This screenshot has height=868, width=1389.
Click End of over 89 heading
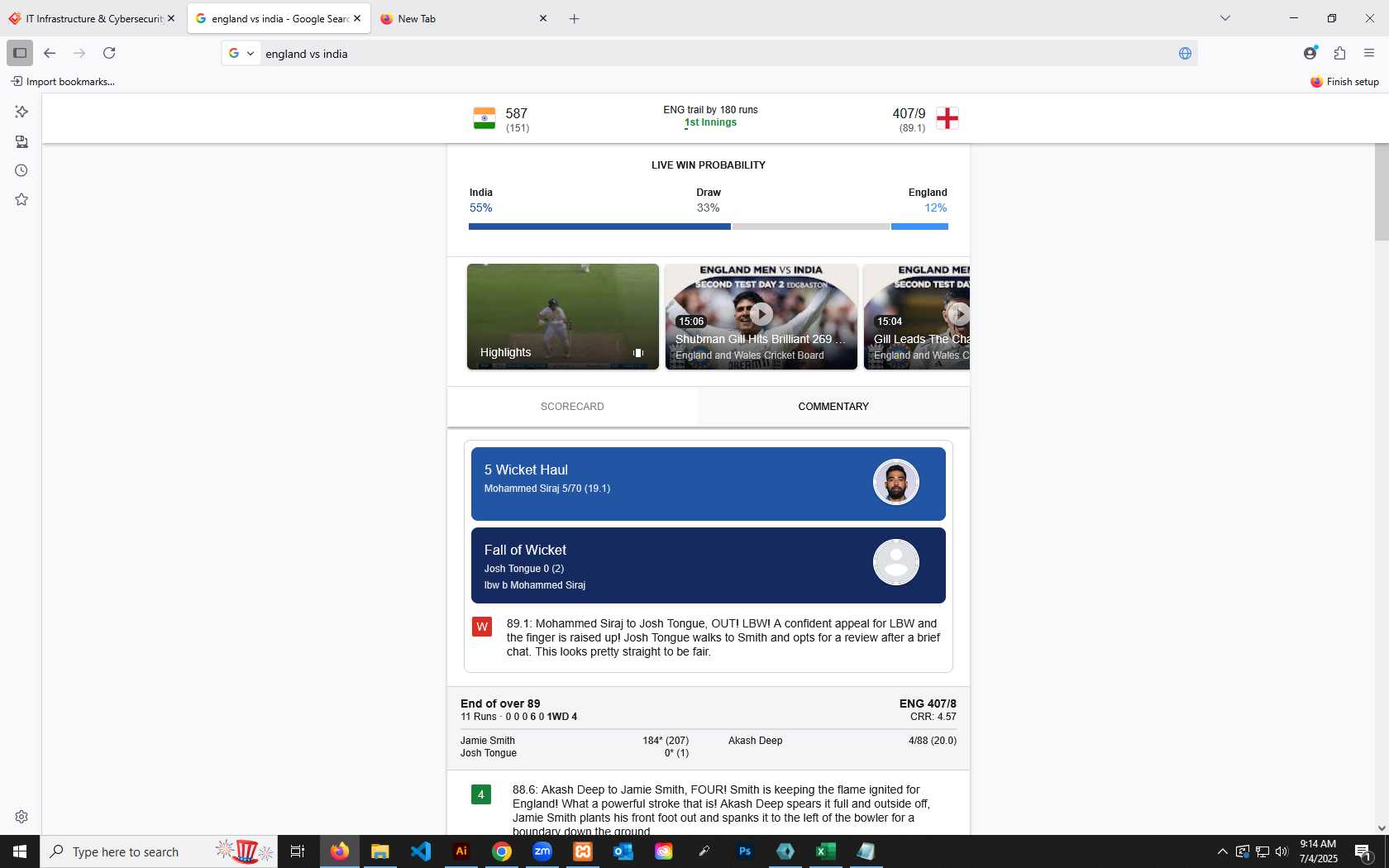click(500, 703)
